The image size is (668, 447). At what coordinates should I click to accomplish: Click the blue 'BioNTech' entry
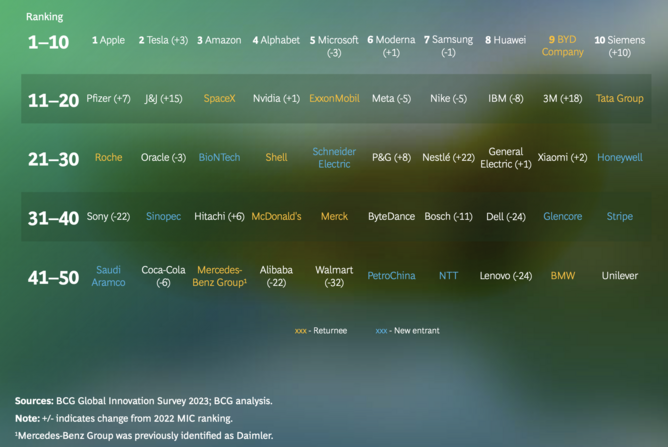tap(219, 157)
